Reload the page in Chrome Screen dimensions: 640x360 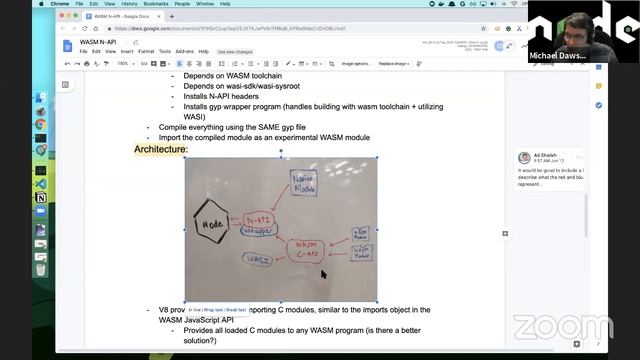click(x=84, y=29)
